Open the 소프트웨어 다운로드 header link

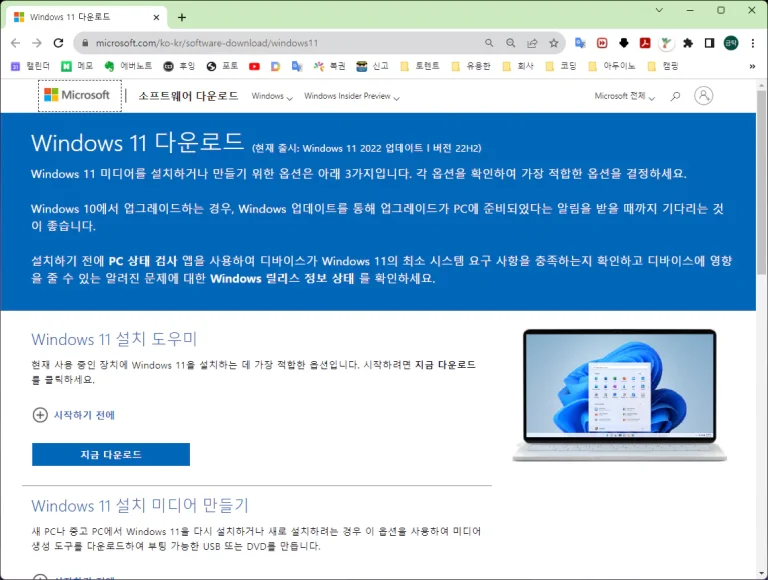tap(188, 96)
